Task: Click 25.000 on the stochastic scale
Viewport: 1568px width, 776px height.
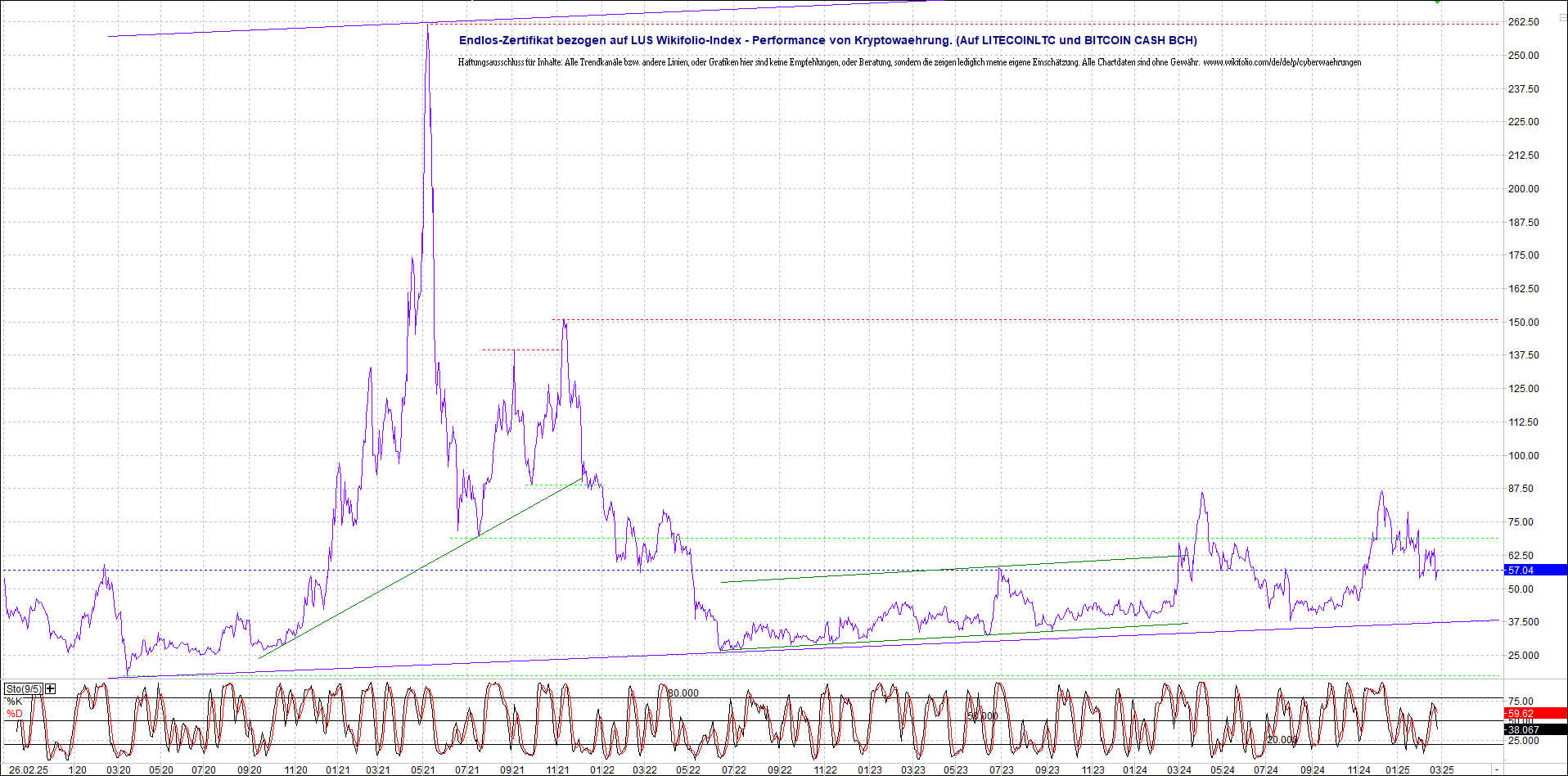Action: pos(1523,741)
